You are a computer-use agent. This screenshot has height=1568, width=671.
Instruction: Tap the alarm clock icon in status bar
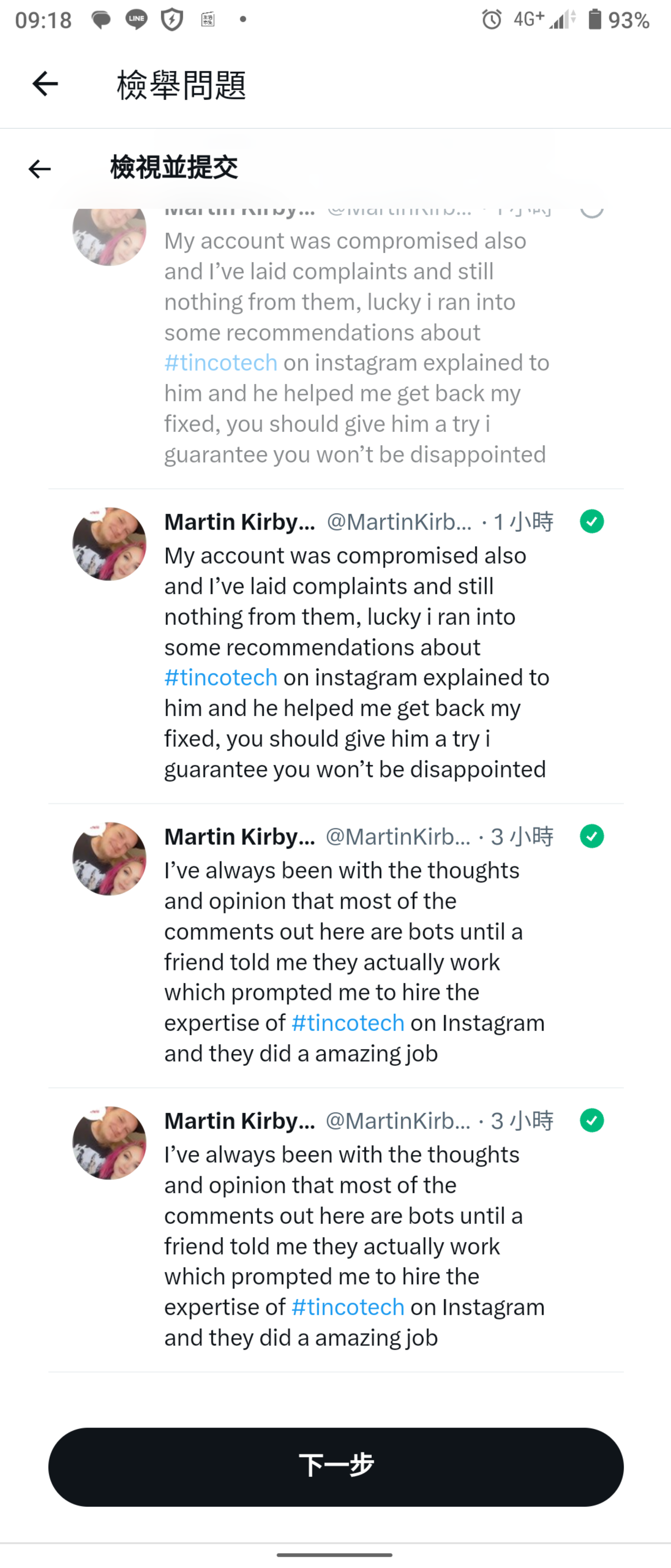491,20
